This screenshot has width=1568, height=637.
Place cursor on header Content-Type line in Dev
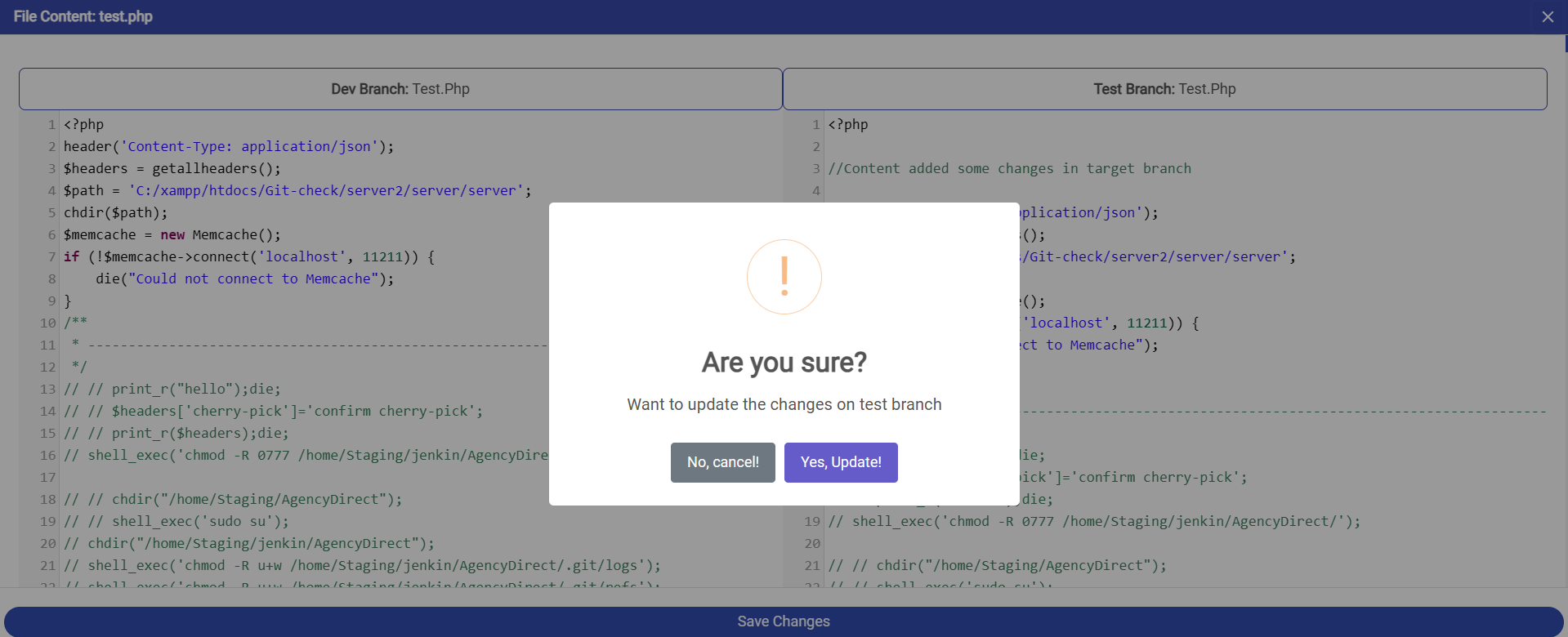pyautogui.click(x=229, y=147)
